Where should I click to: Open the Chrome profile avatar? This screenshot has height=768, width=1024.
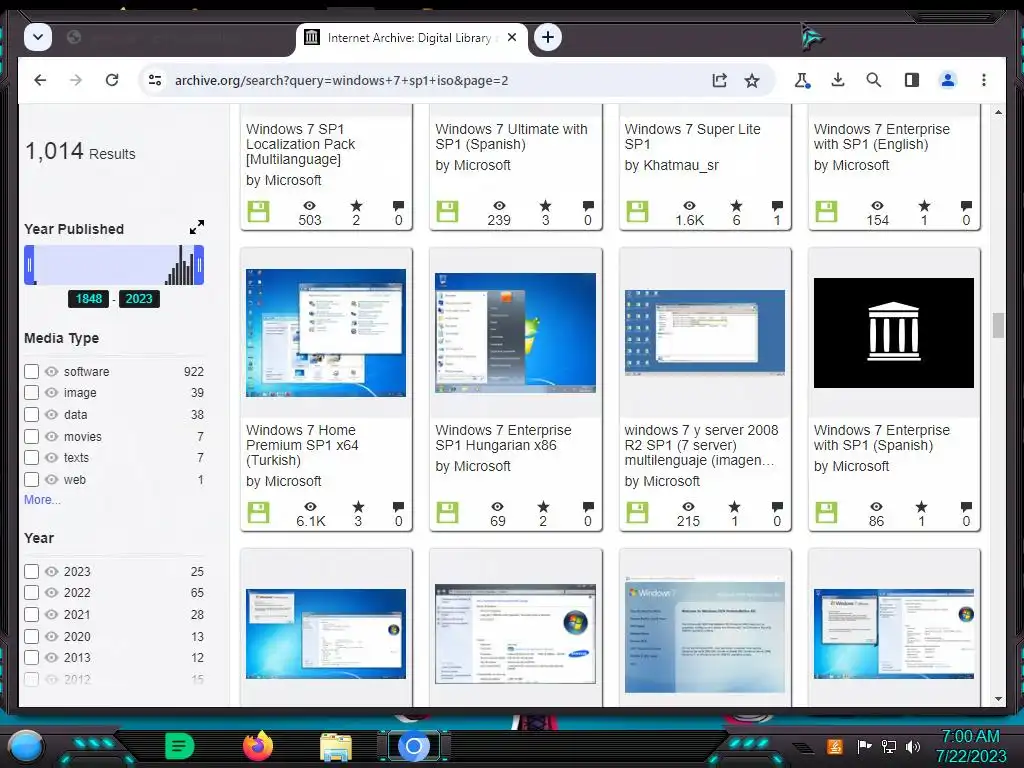click(948, 80)
